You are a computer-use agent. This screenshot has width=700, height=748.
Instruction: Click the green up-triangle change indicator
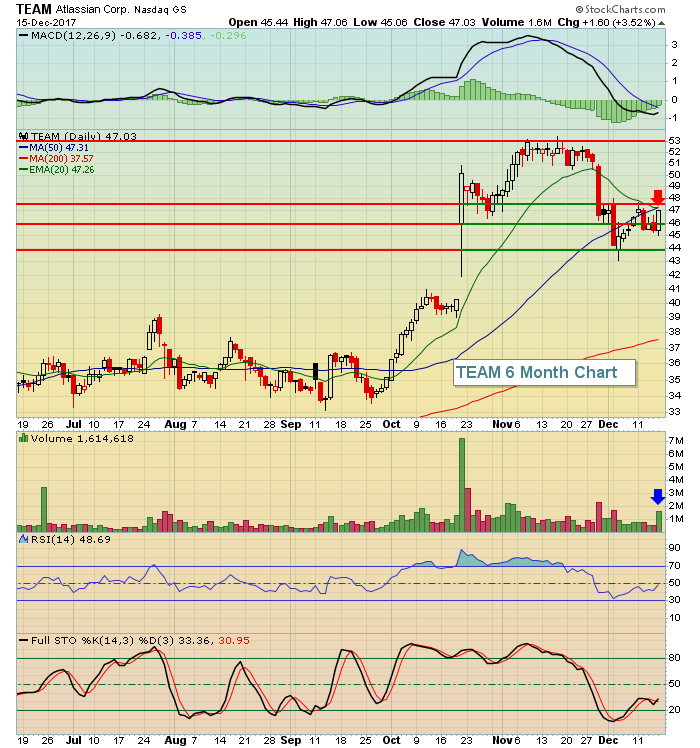tap(661, 23)
